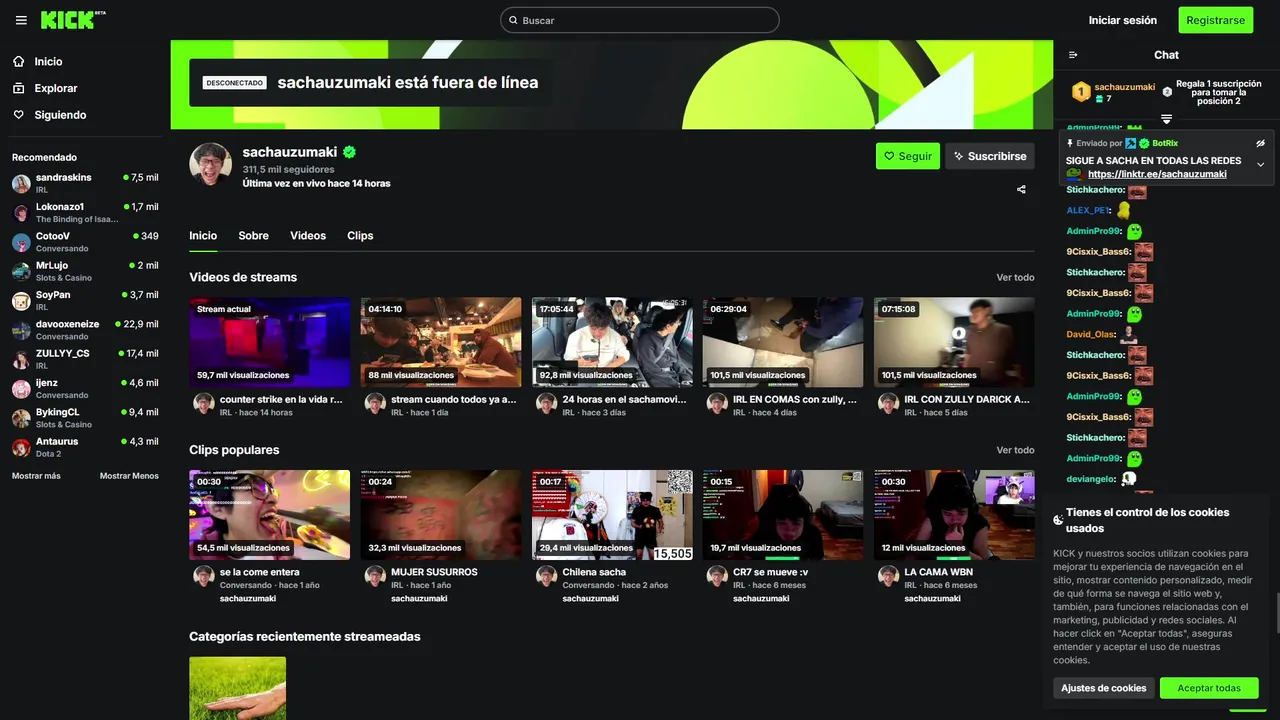This screenshot has width=1280, height=720.
Task: Click Ver todo for Clips populares
Action: tap(1015, 450)
